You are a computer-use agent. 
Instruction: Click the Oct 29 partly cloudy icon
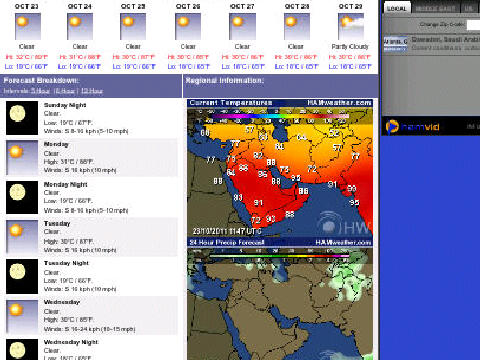(351, 27)
